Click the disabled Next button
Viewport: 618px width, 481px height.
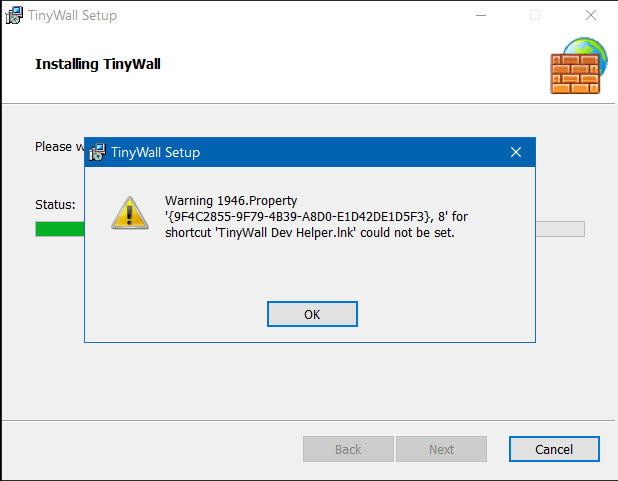pos(441,449)
